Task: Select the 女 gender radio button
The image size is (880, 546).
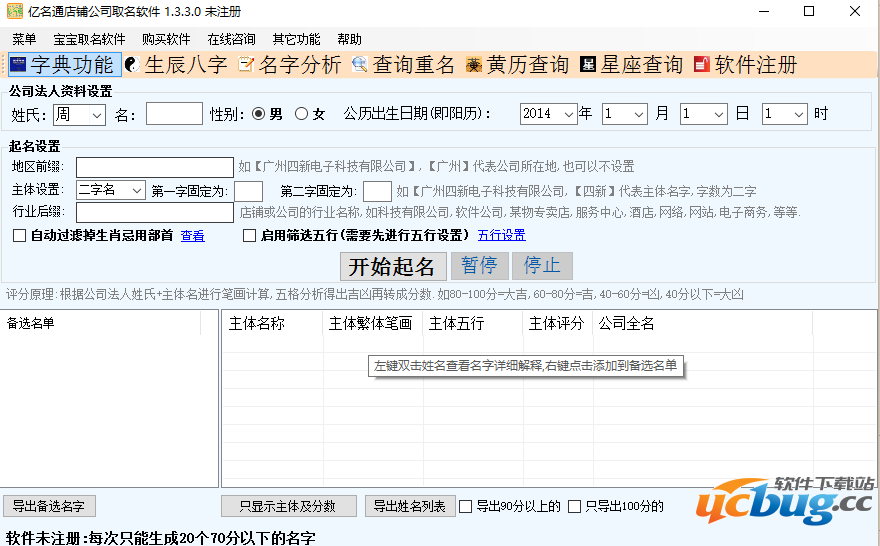Action: 301,114
